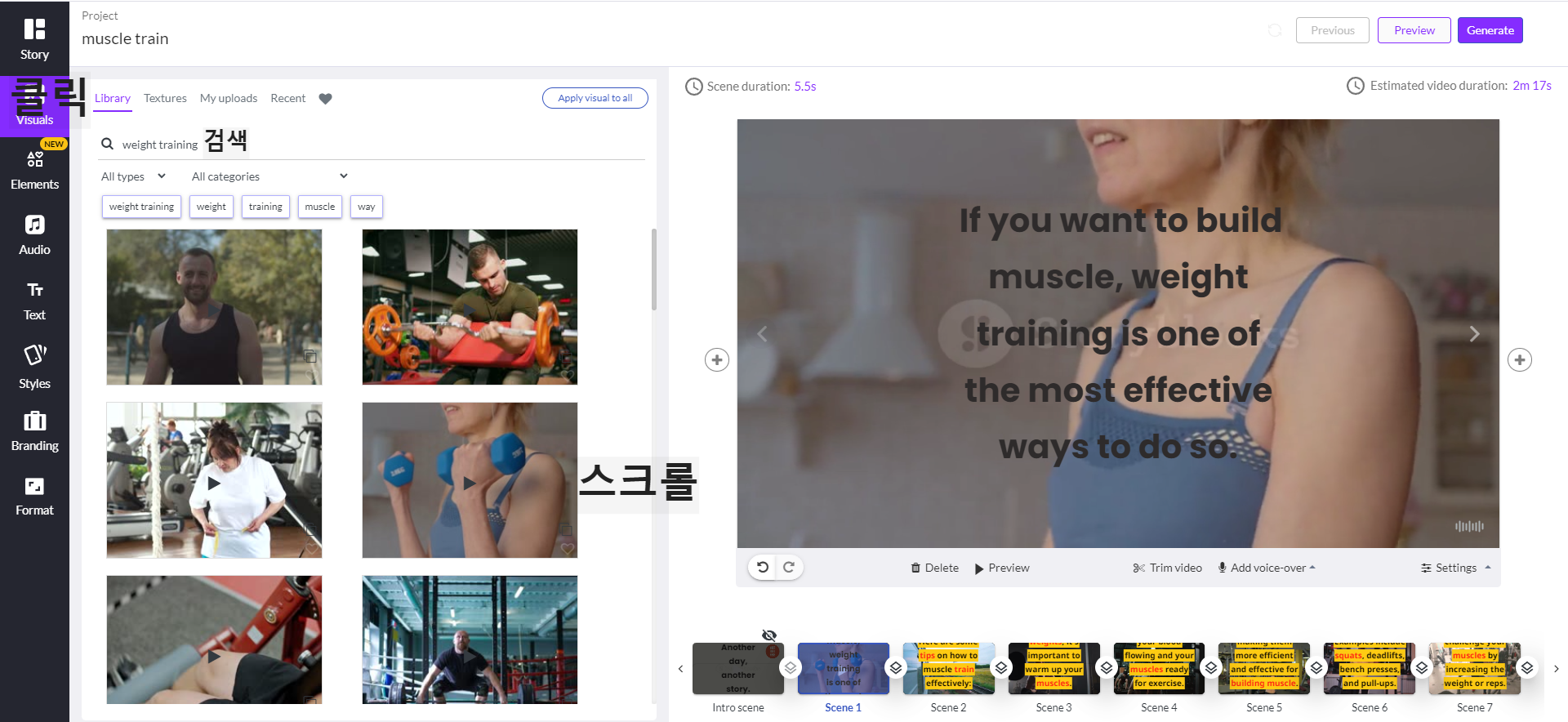The height and width of the screenshot is (722, 1568).
Task: Select man curling barbell thumbnail
Action: coord(470,307)
